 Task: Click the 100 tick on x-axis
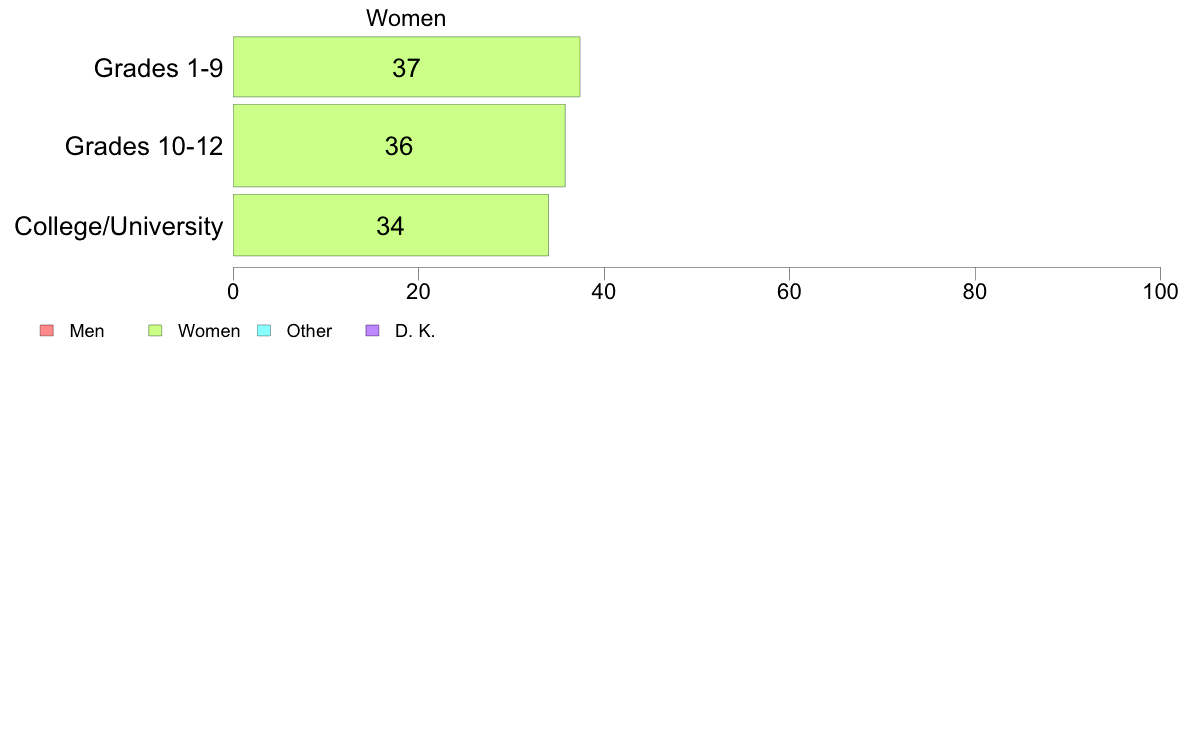tap(1160, 292)
